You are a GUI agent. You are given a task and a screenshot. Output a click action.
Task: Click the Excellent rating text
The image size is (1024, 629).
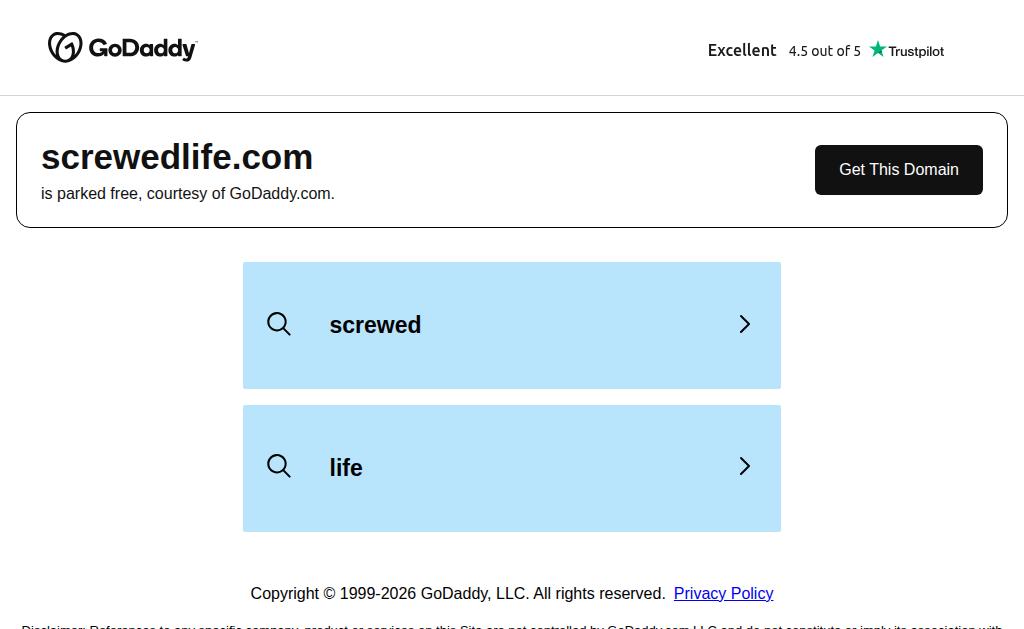[x=742, y=50]
